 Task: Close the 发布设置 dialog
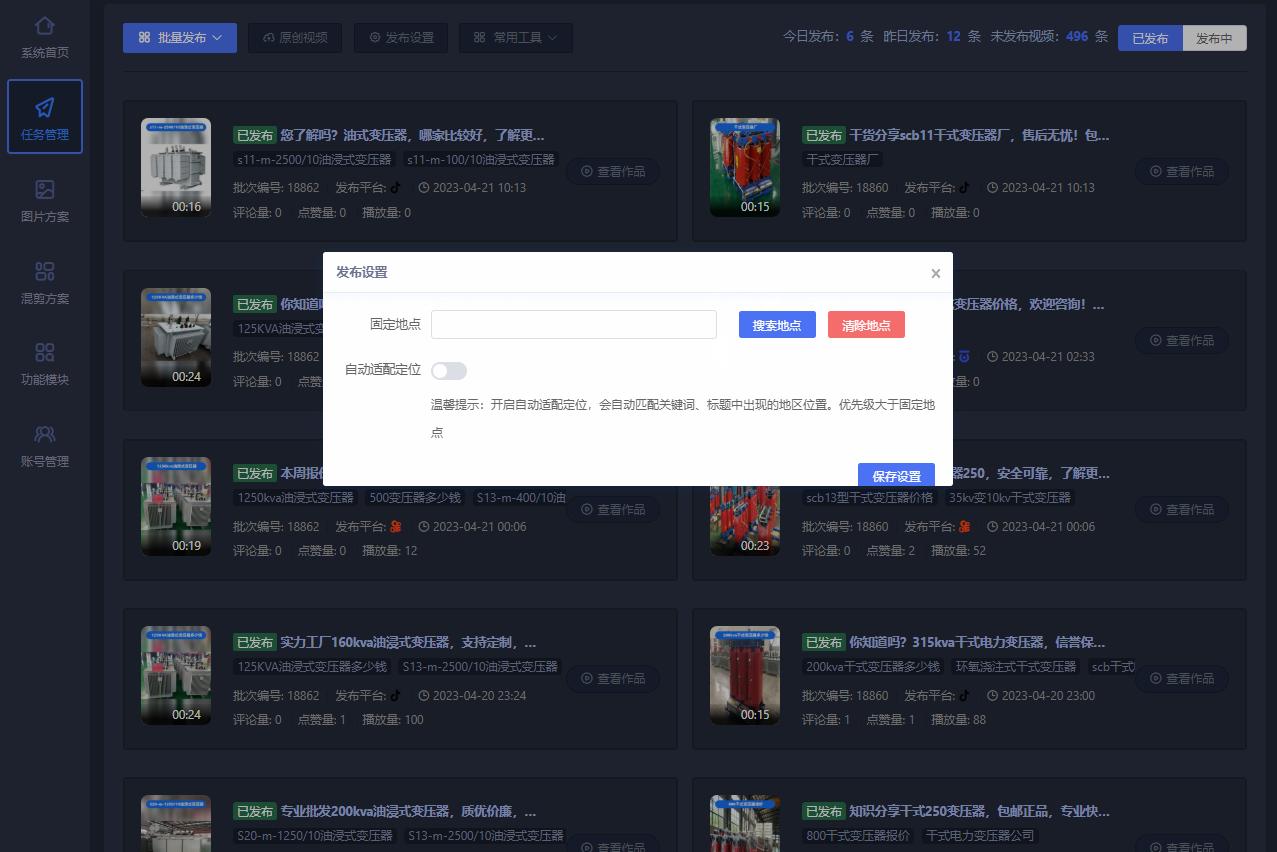coord(935,272)
